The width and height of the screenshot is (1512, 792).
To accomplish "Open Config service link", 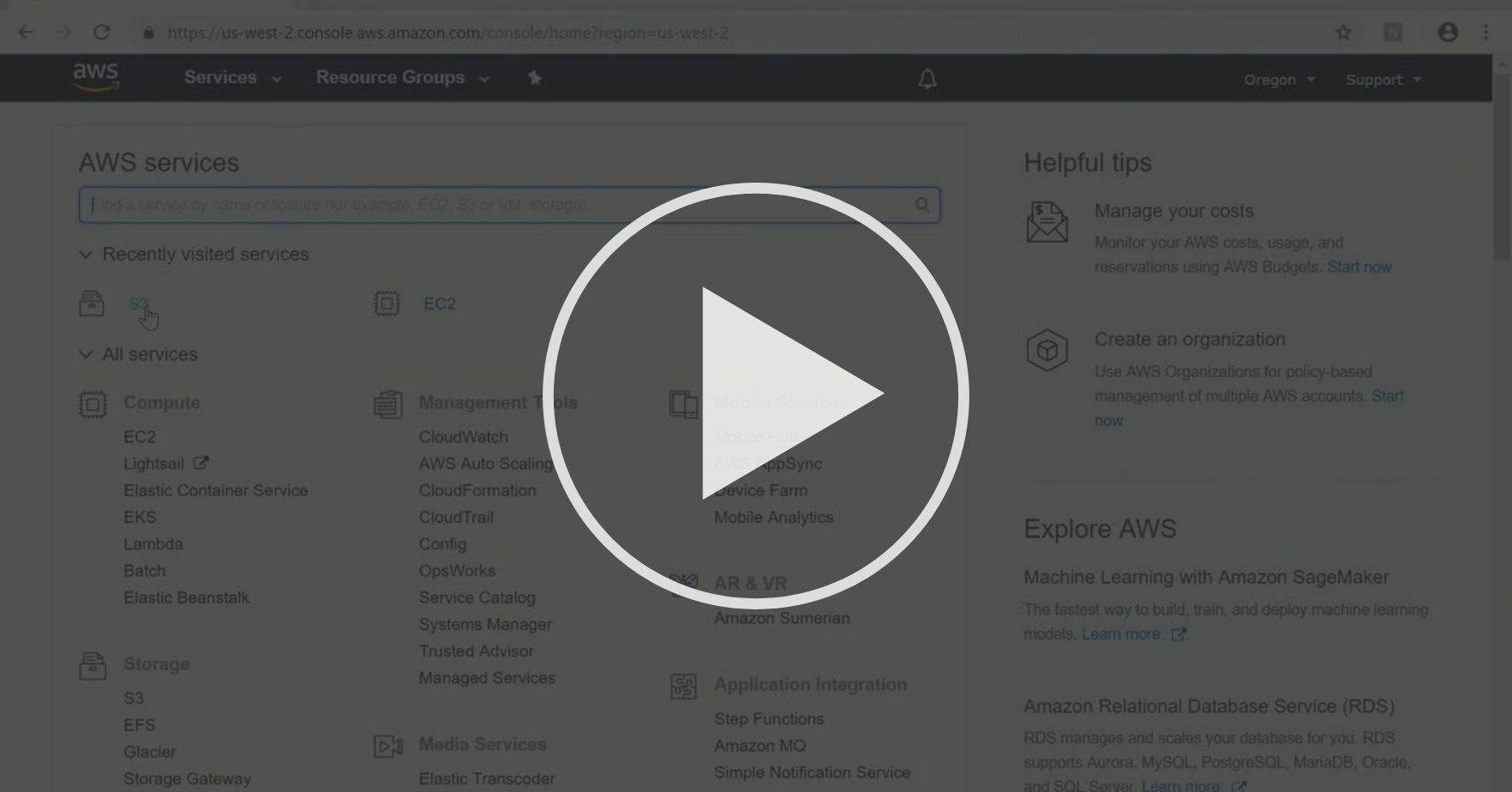I will coord(442,544).
